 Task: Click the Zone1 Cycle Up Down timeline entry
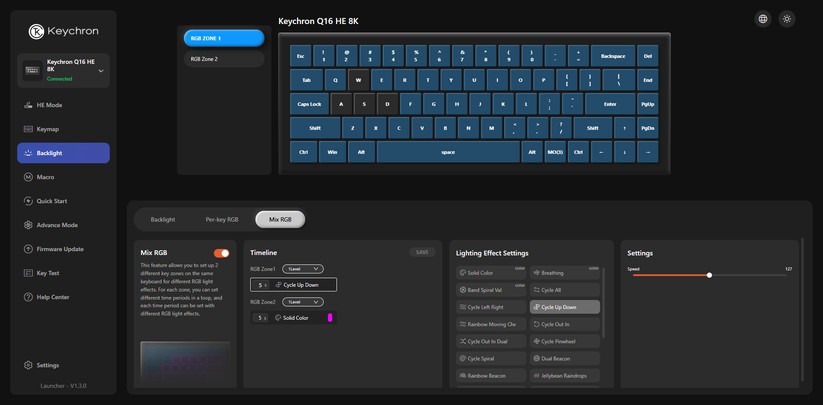click(x=293, y=285)
